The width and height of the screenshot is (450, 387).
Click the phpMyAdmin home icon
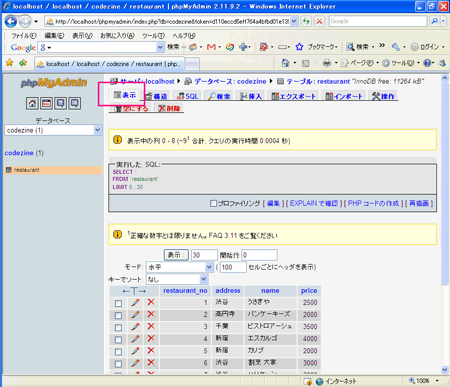(x=32, y=103)
